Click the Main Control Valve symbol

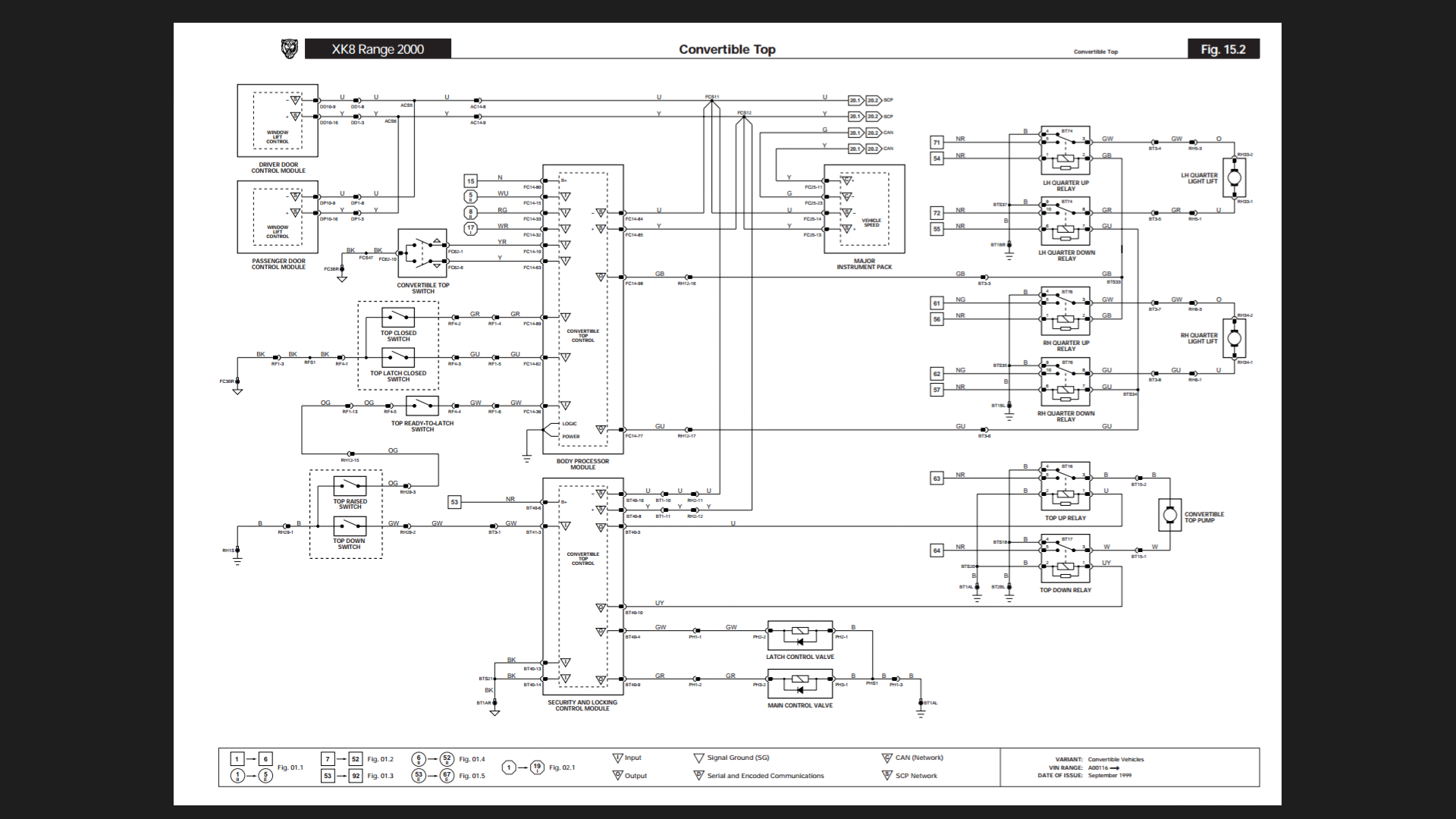799,684
